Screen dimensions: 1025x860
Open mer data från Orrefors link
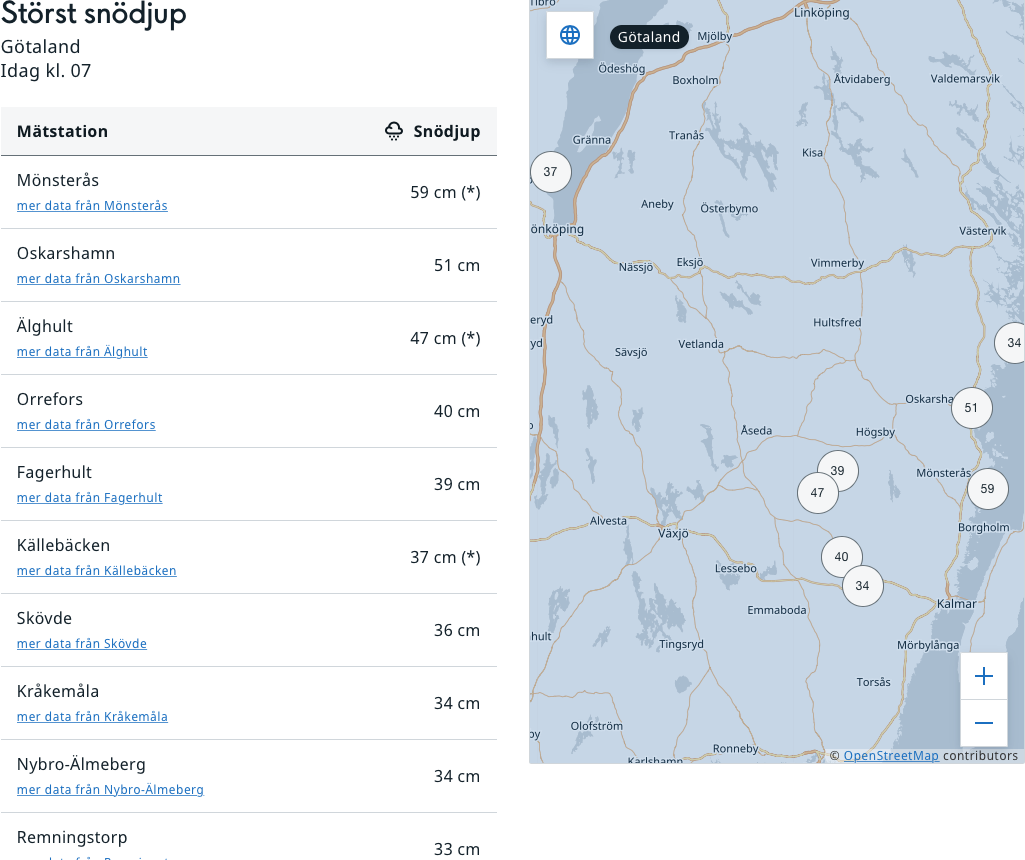[x=86, y=425]
